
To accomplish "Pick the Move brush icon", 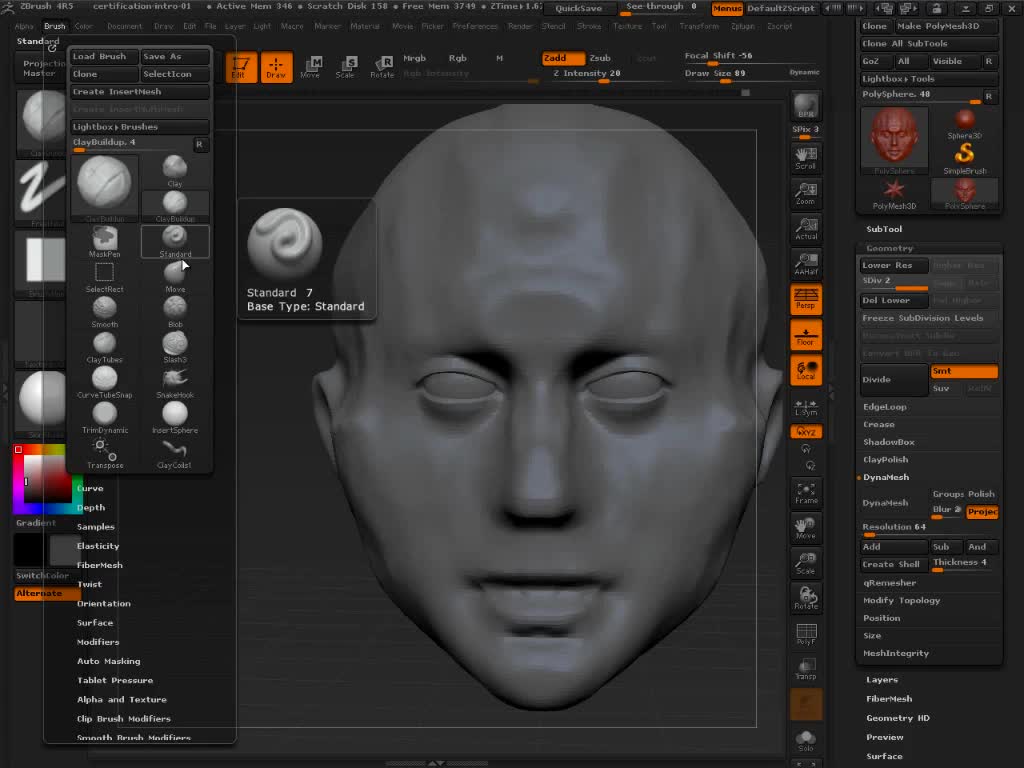I will (174, 277).
